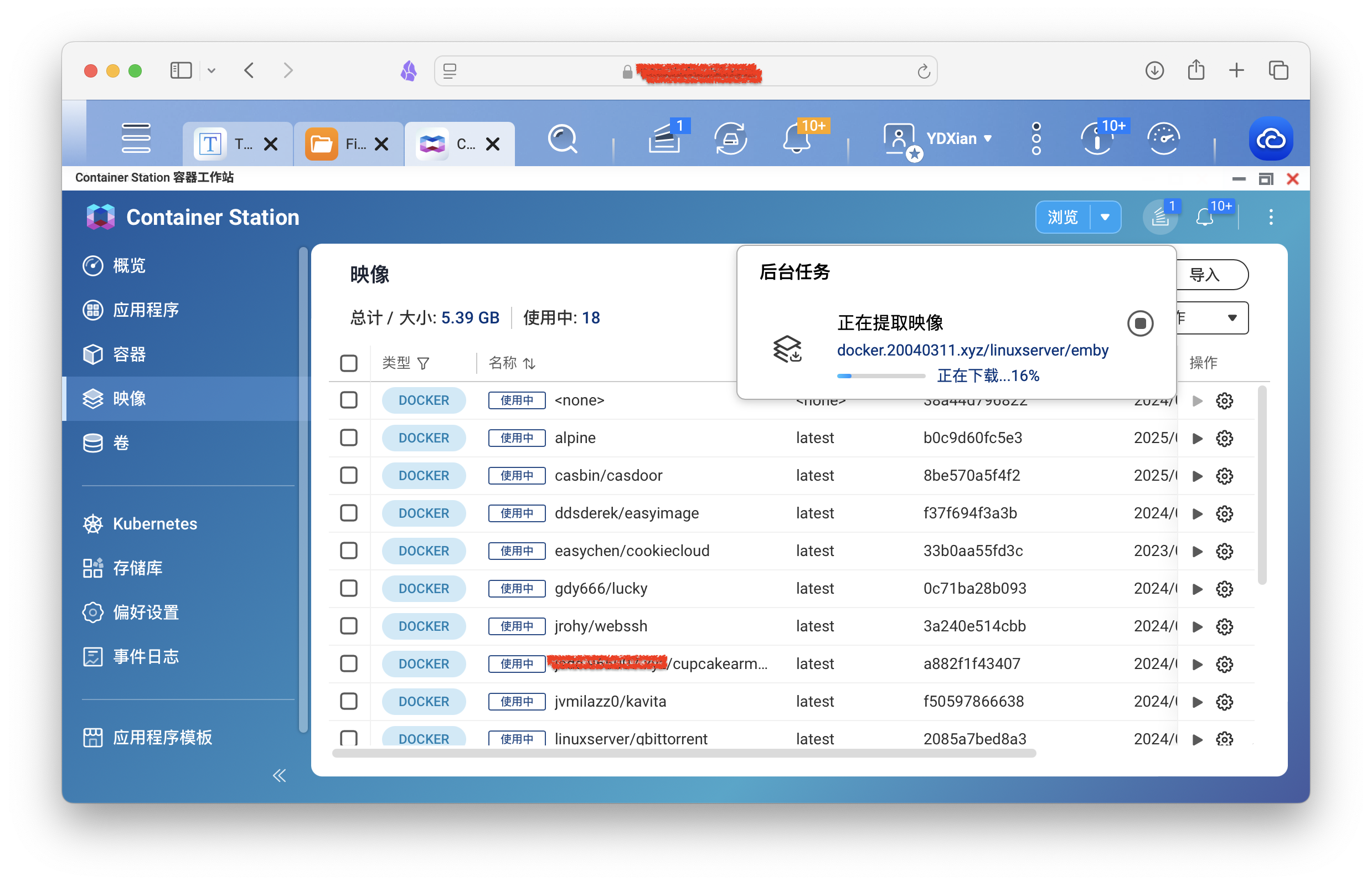The height and width of the screenshot is (885, 1372).
Task: Open the external devices sync icon
Action: coord(730,138)
